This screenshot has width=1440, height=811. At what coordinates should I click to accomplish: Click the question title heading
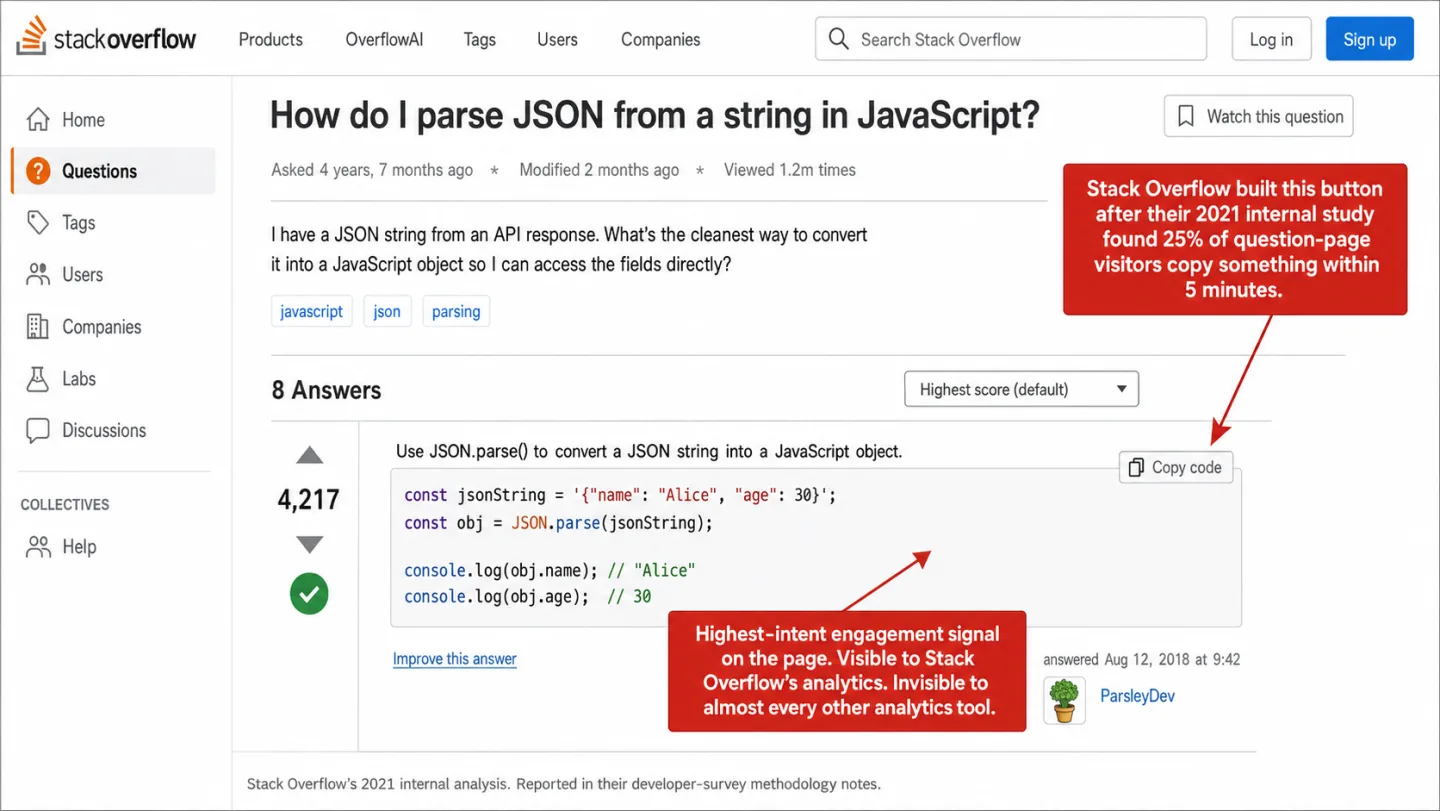pos(655,116)
